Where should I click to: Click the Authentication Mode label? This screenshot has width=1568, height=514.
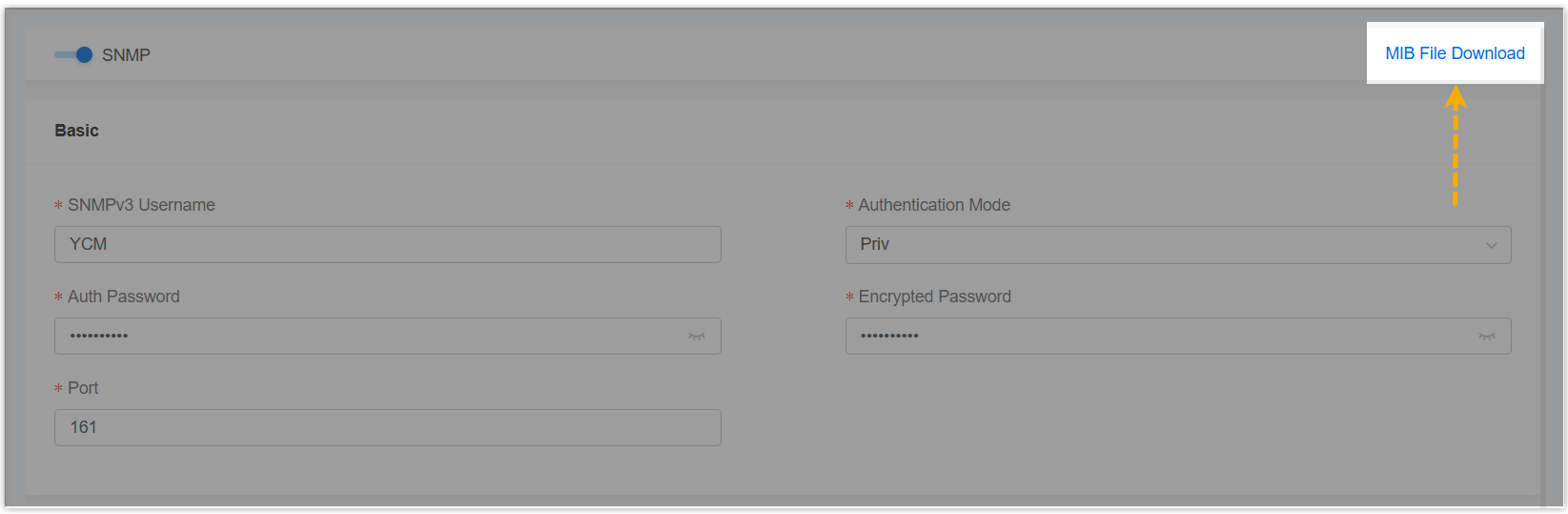934,205
